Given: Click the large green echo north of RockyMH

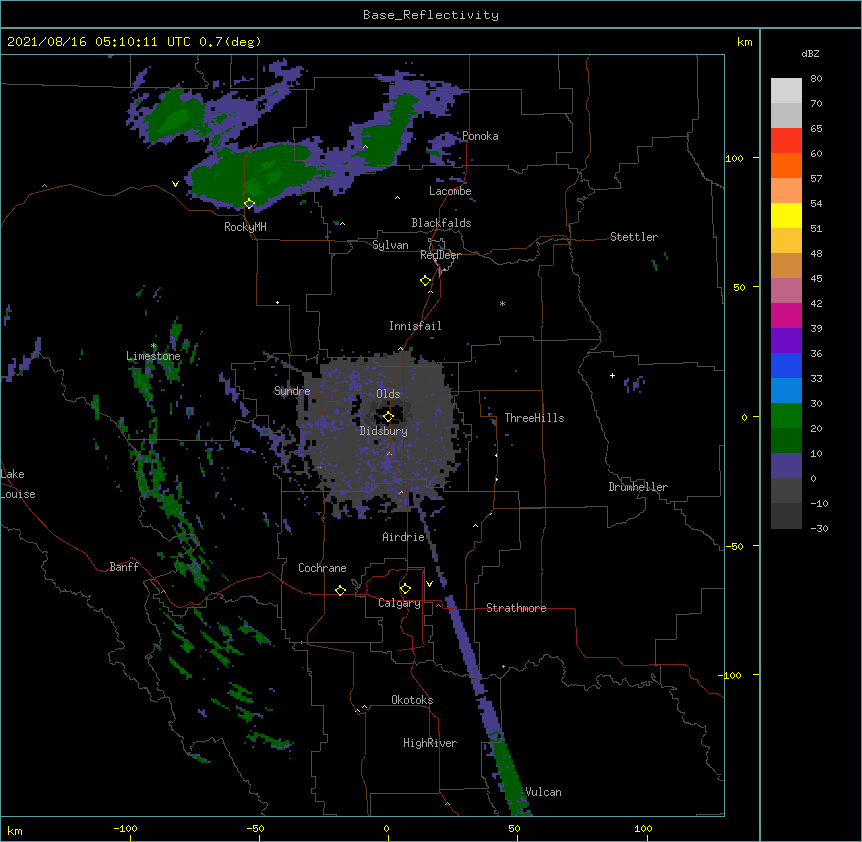Looking at the screenshot, I should (x=258, y=173).
